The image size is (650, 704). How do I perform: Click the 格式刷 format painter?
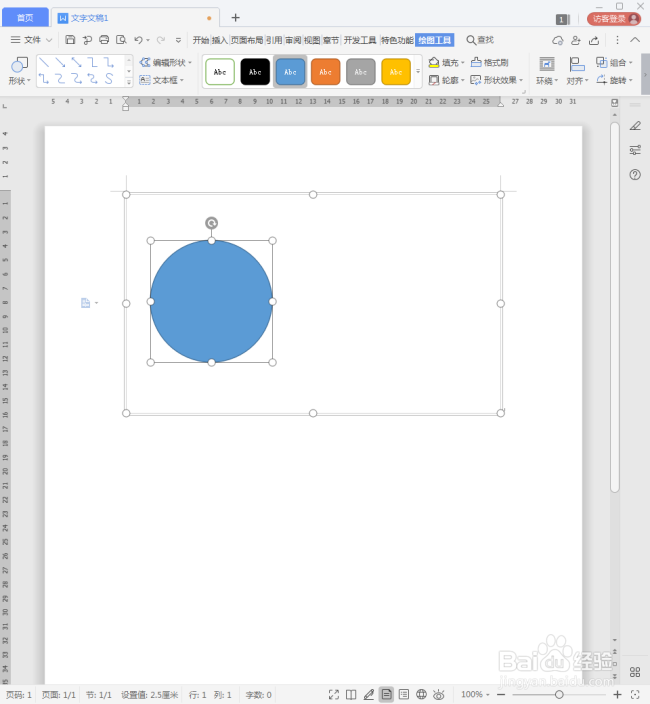point(490,62)
